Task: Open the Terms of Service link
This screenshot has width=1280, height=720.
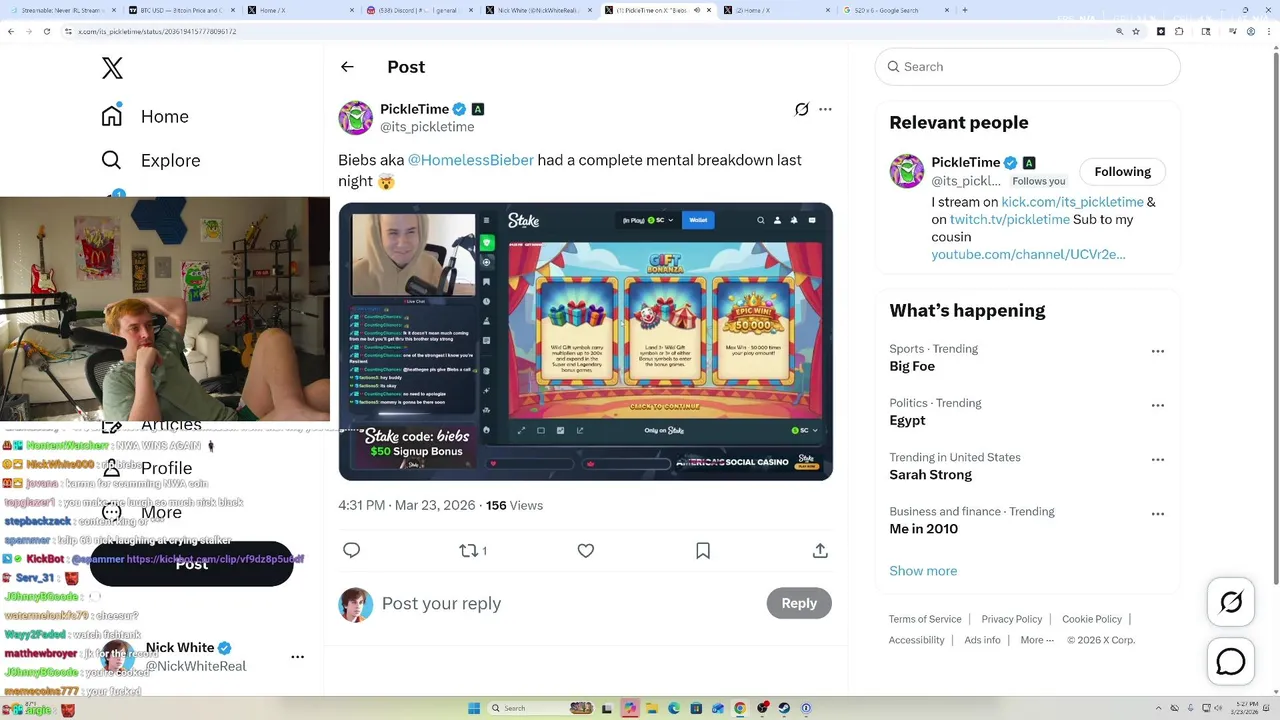Action: click(x=925, y=619)
